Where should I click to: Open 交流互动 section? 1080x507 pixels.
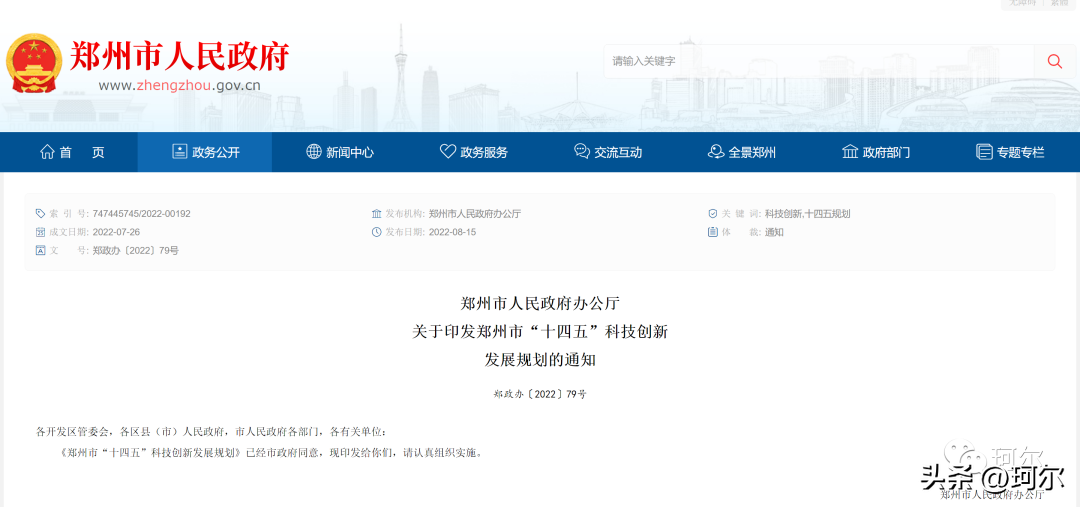607,152
